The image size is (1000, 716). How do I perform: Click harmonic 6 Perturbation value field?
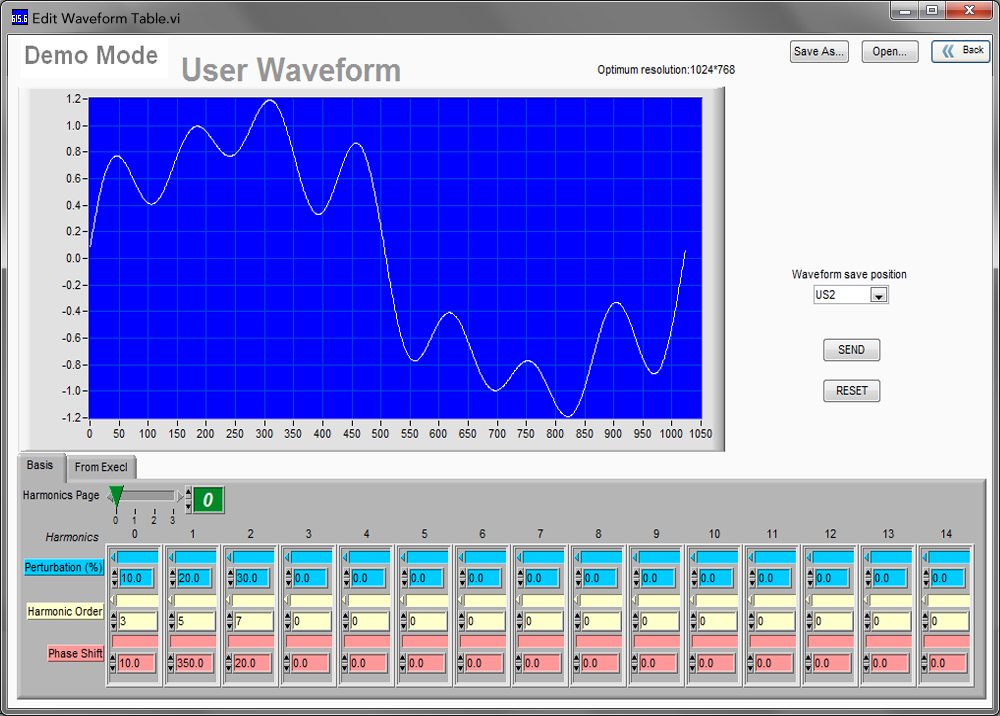pos(484,578)
